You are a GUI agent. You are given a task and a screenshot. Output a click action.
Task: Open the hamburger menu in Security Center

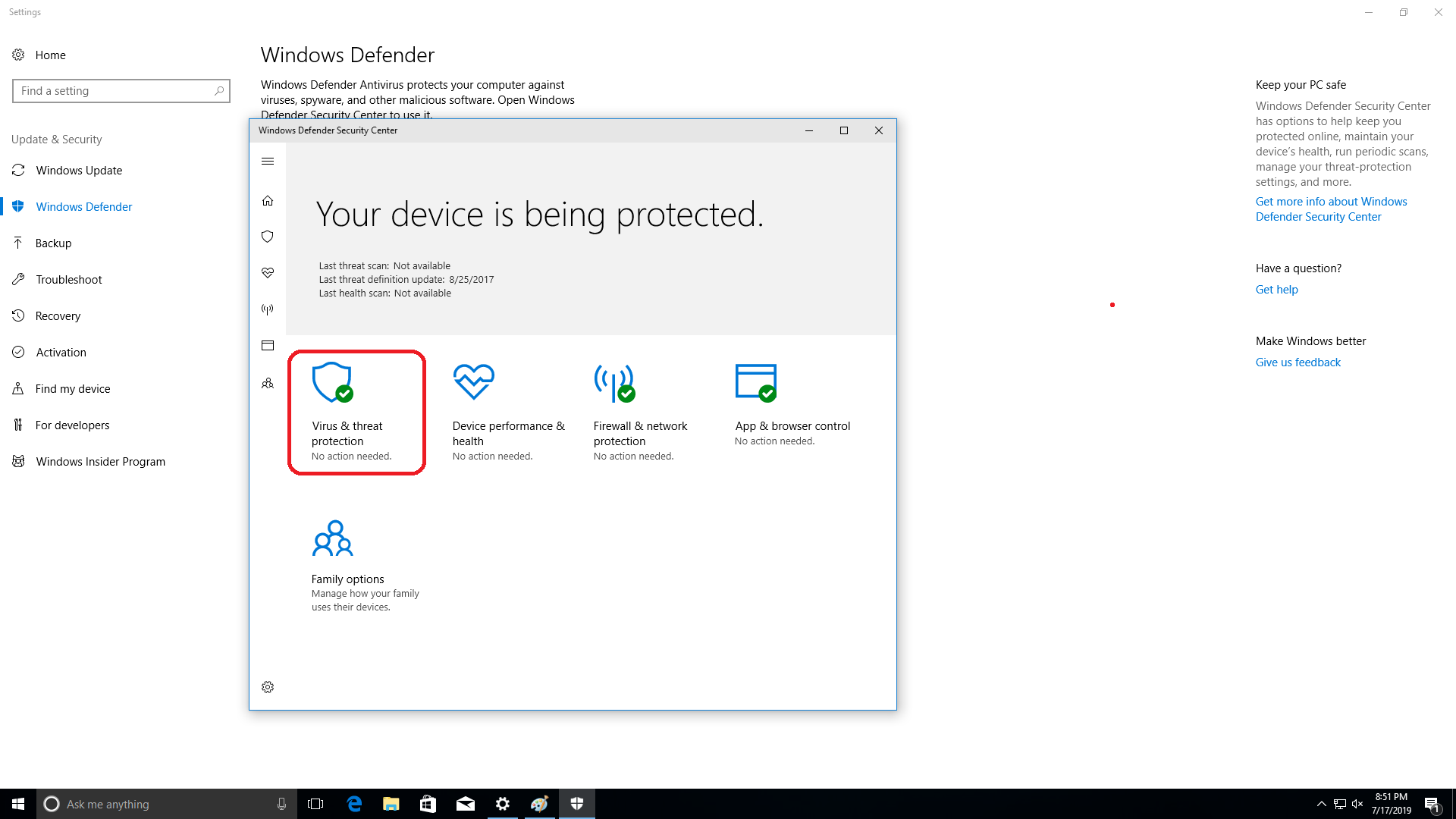[268, 162]
